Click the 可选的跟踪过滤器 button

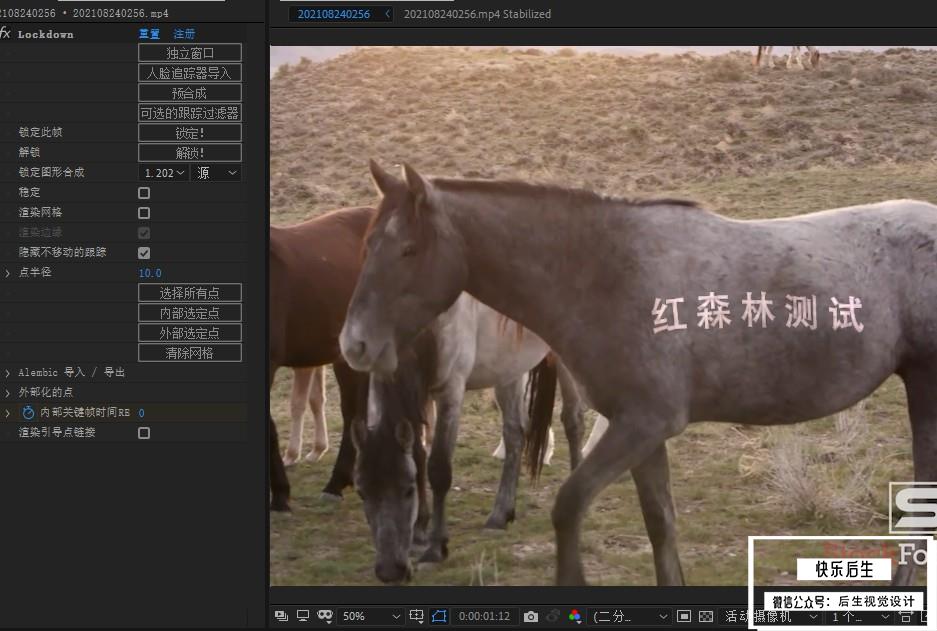[190, 113]
